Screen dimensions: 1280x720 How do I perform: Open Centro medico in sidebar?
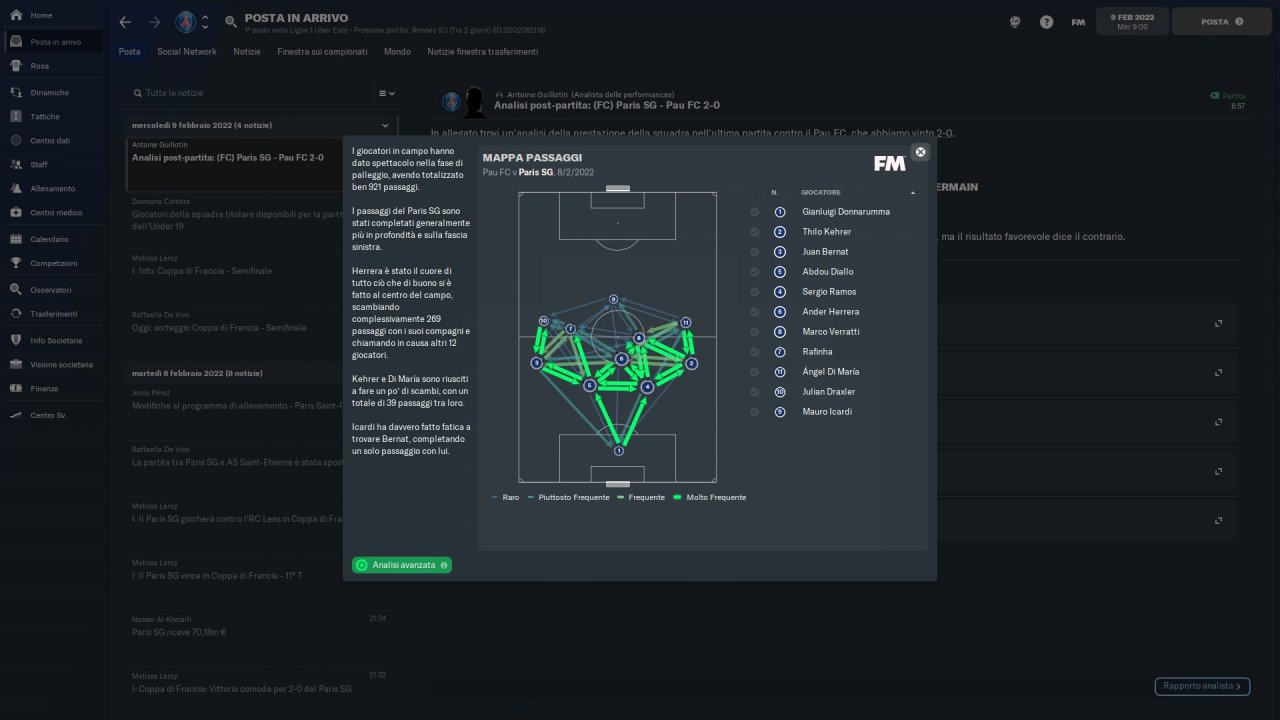[x=55, y=212]
